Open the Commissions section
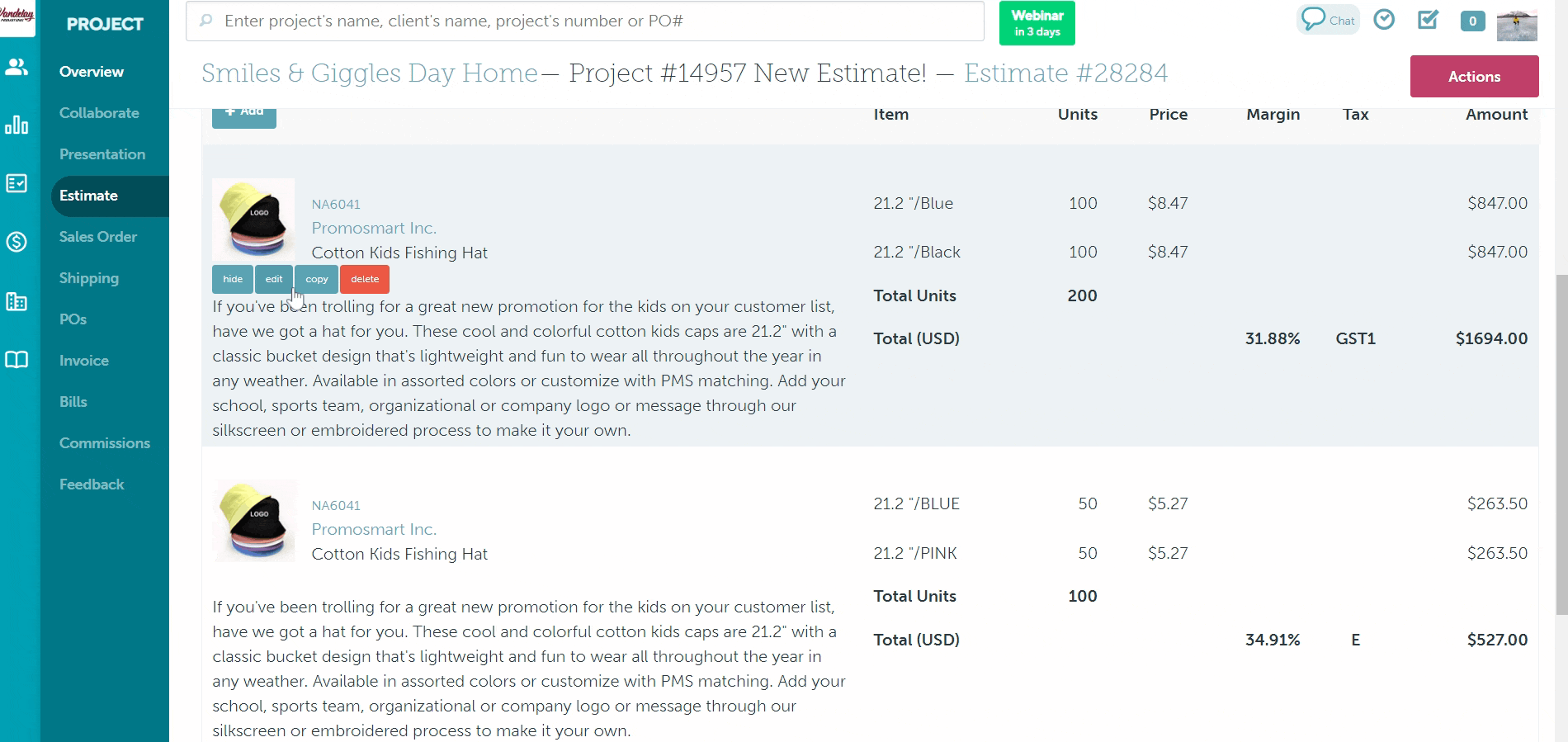 105,443
